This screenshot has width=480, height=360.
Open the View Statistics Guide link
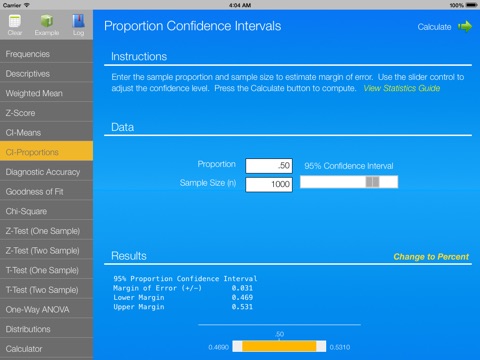pyautogui.click(x=402, y=88)
